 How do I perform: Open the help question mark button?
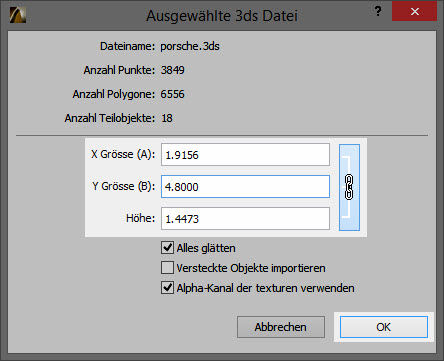[x=378, y=11]
